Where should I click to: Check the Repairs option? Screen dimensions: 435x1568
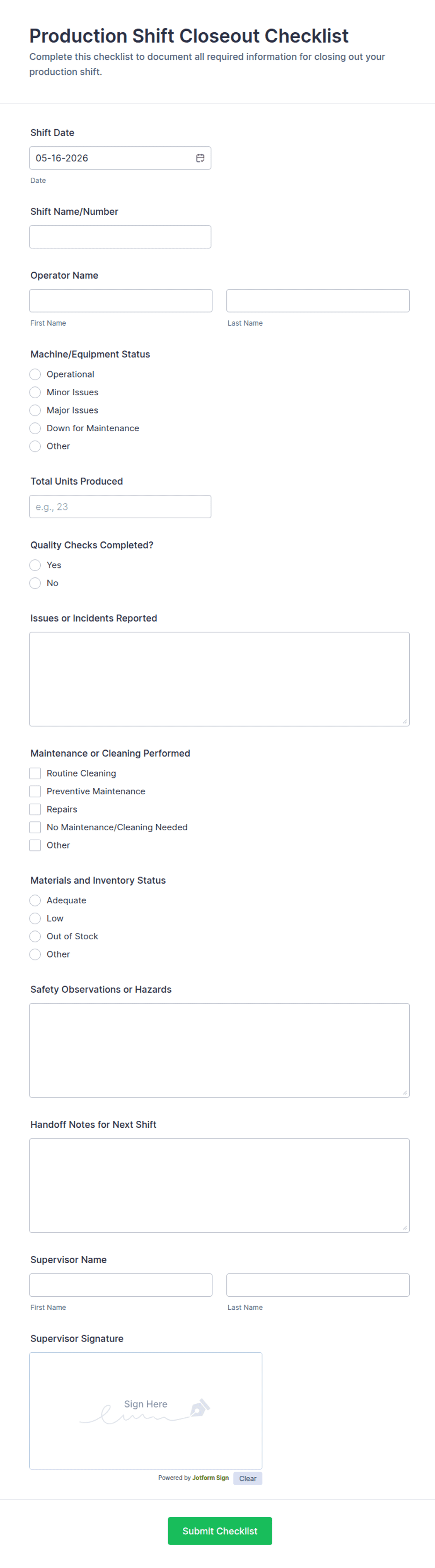pyautogui.click(x=35, y=810)
